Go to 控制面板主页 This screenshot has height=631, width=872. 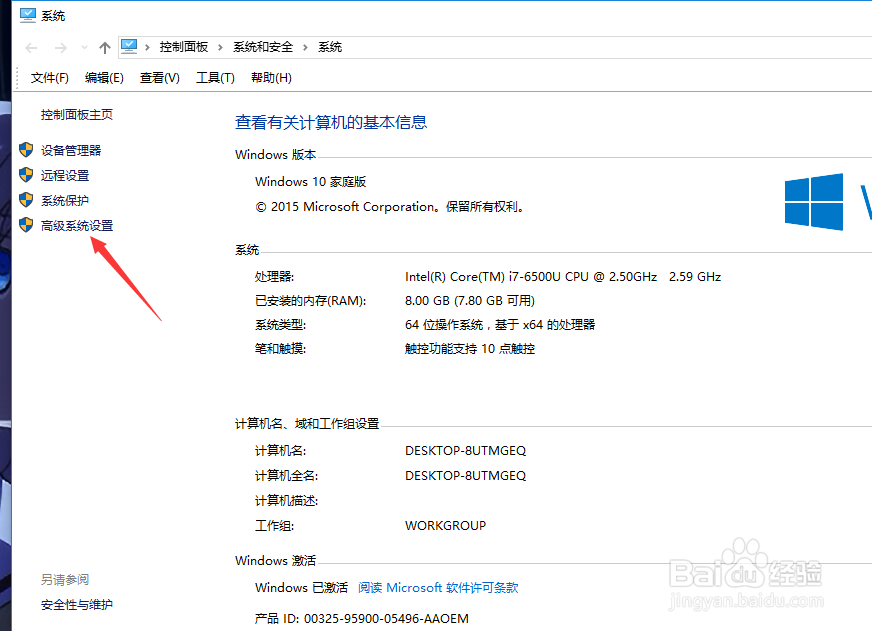tap(77, 115)
